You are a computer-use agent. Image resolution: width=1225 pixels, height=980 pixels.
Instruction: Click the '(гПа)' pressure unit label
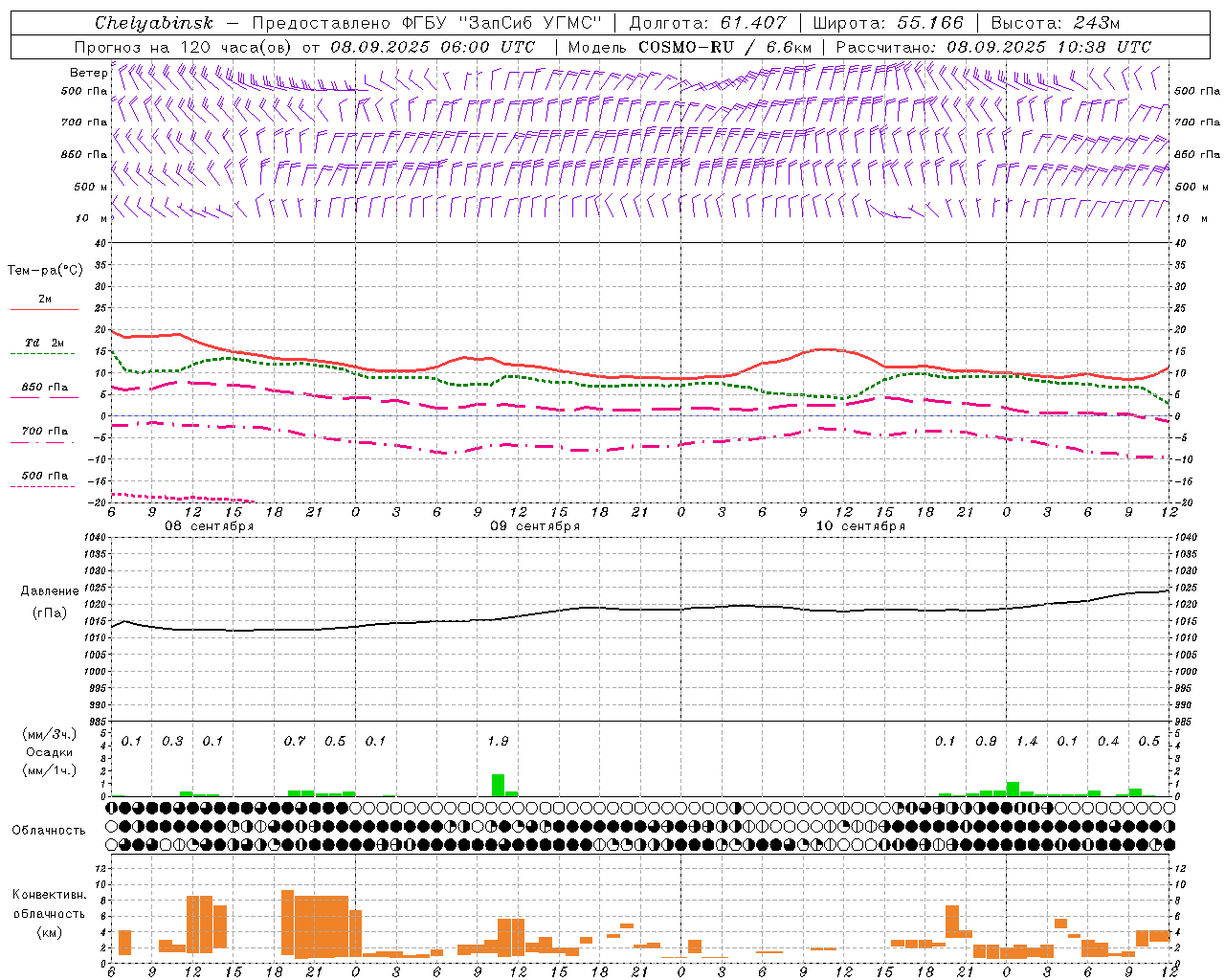50,613
